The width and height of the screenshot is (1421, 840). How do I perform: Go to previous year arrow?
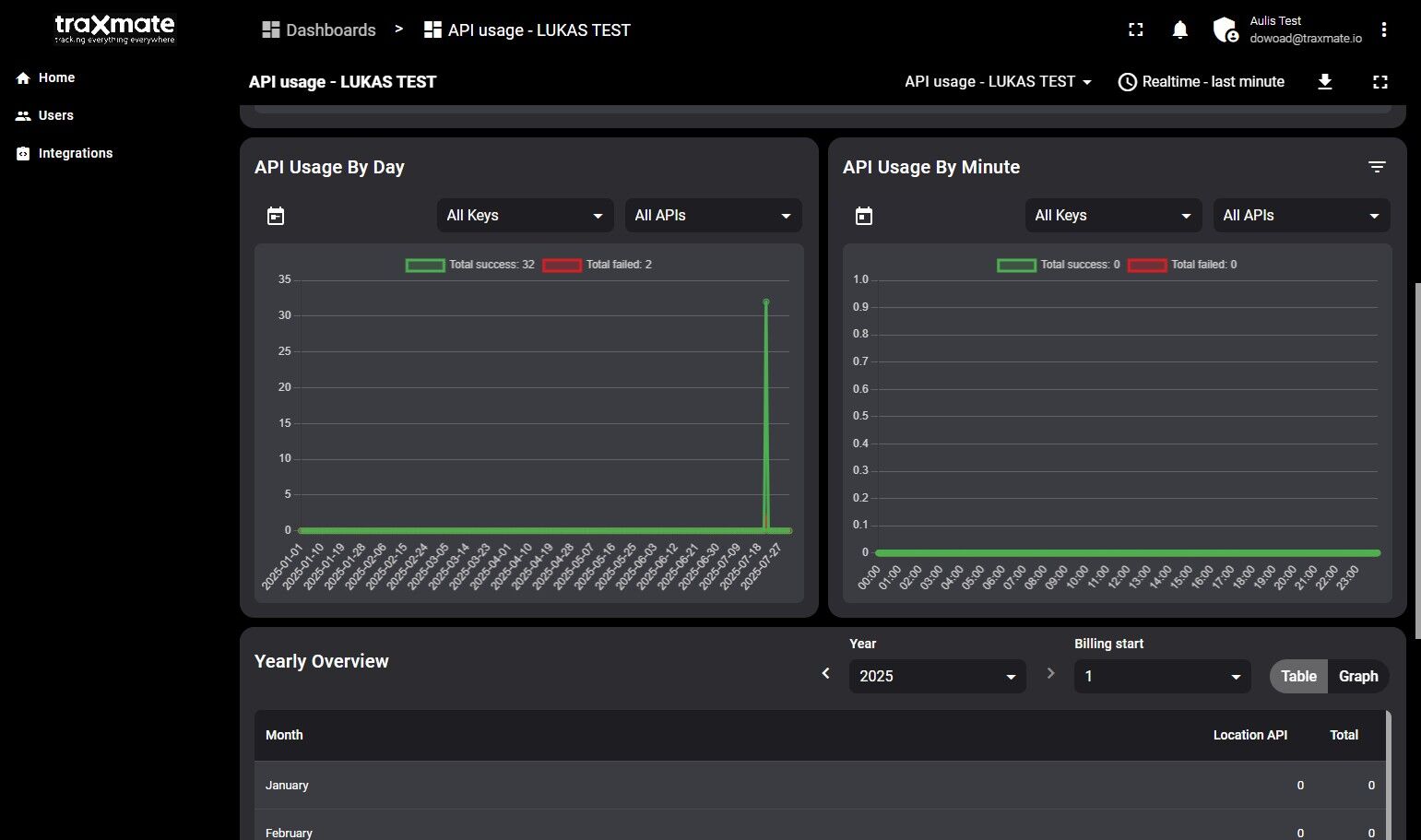826,673
